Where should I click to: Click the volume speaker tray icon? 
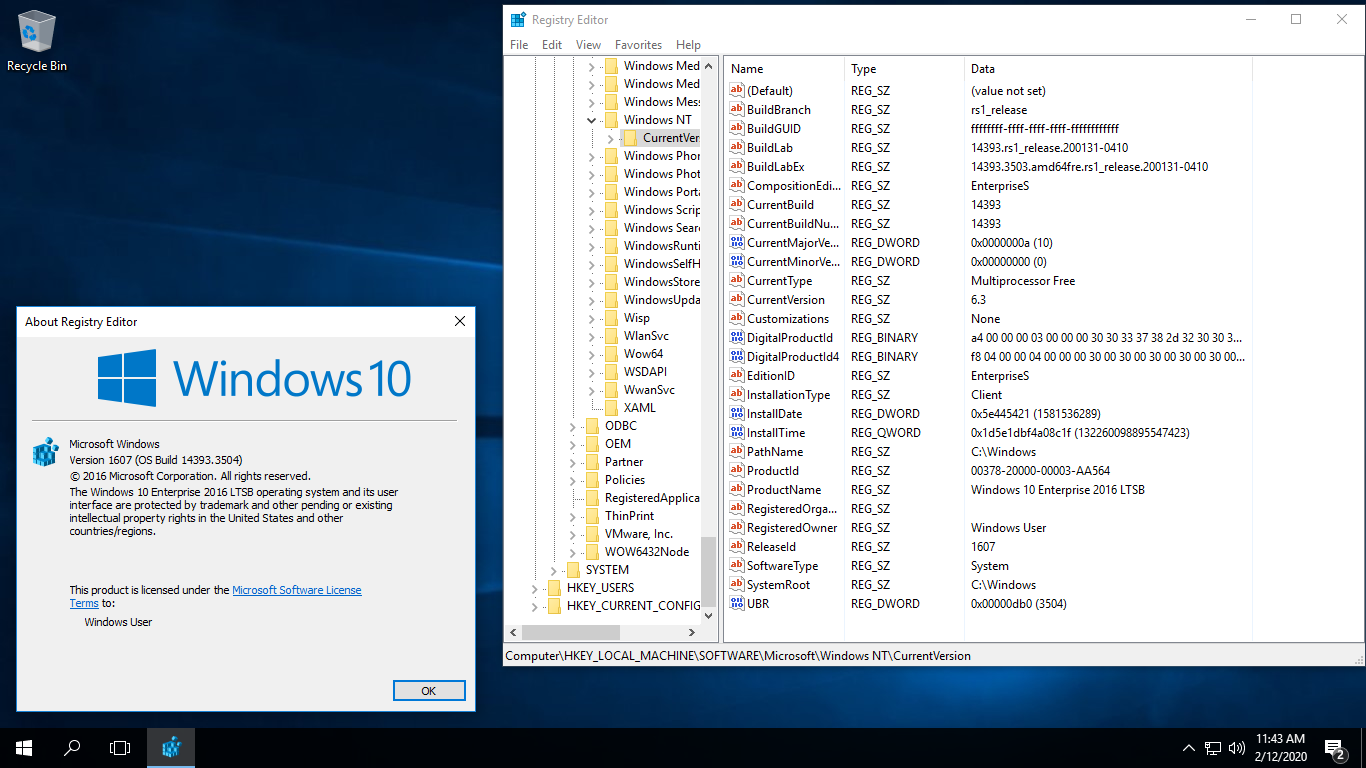click(x=1237, y=747)
